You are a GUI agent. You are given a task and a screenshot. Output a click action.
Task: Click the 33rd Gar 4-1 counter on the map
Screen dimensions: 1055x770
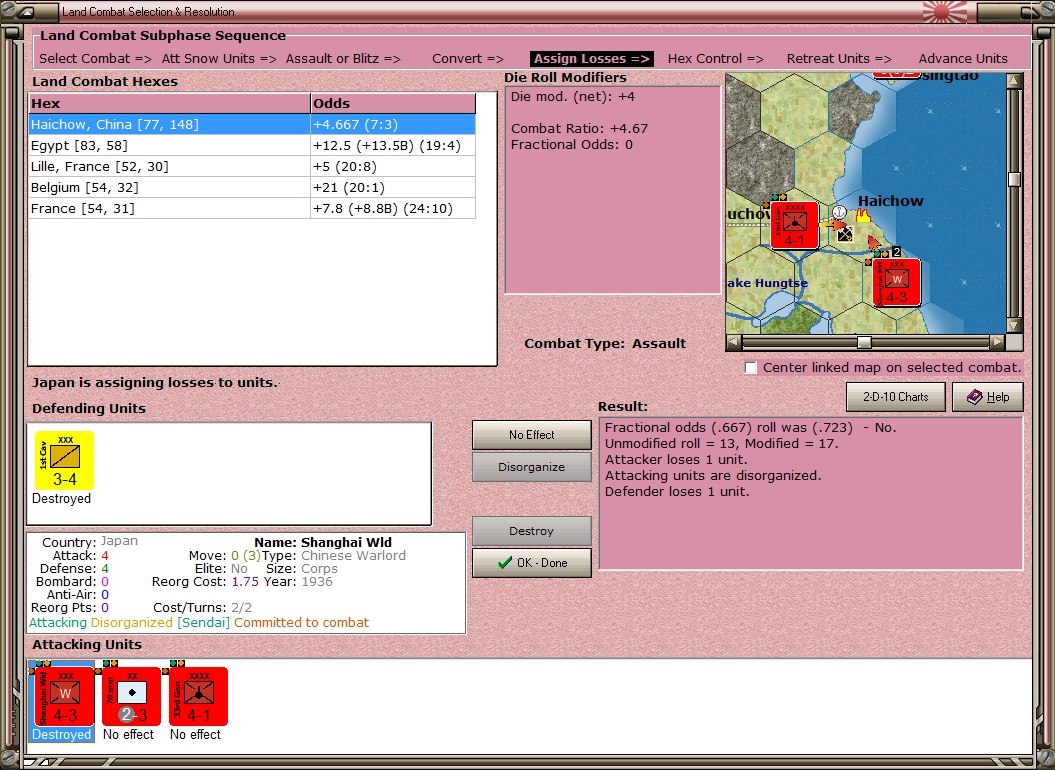(795, 225)
